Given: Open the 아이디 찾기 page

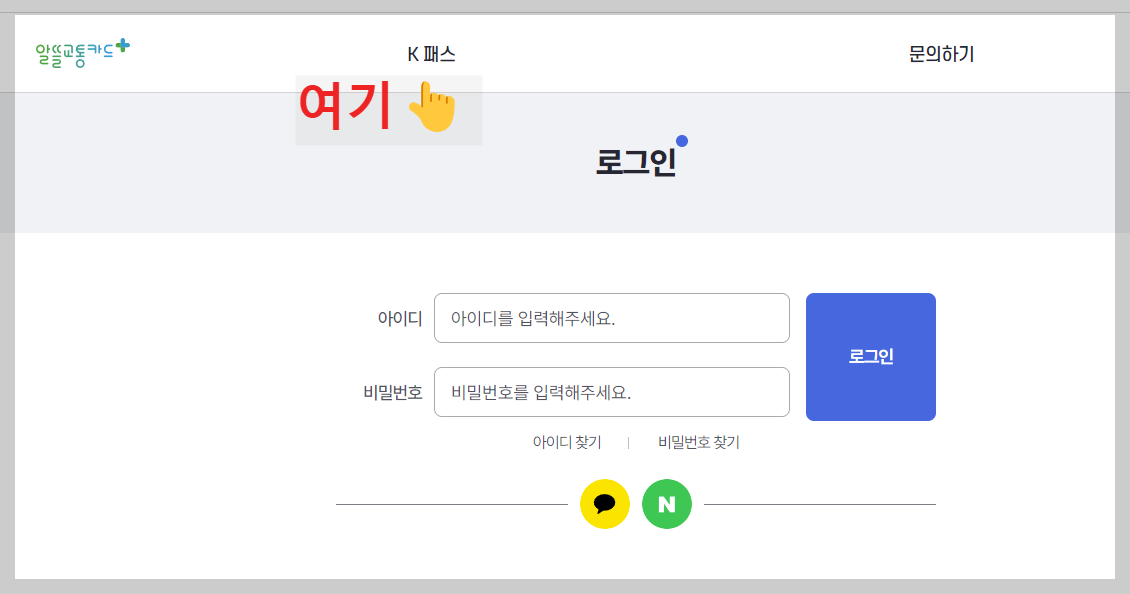Looking at the screenshot, I should pyautogui.click(x=565, y=441).
